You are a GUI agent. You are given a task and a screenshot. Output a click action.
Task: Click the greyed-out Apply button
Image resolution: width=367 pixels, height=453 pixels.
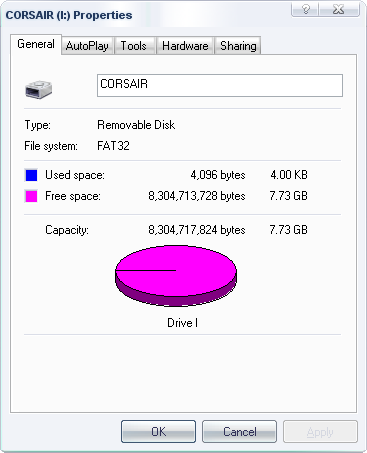coord(320,432)
